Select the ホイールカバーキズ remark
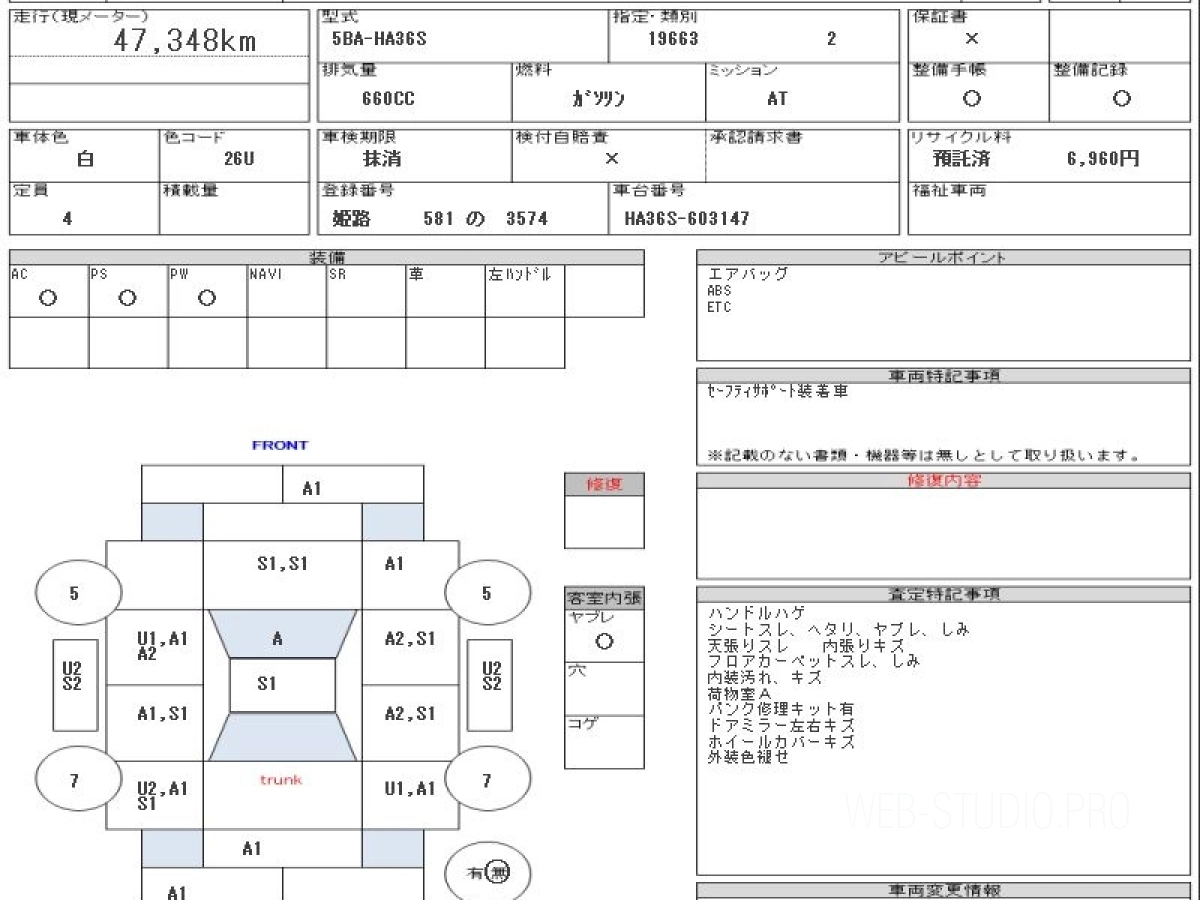This screenshot has height=900, width=1200. (780, 742)
